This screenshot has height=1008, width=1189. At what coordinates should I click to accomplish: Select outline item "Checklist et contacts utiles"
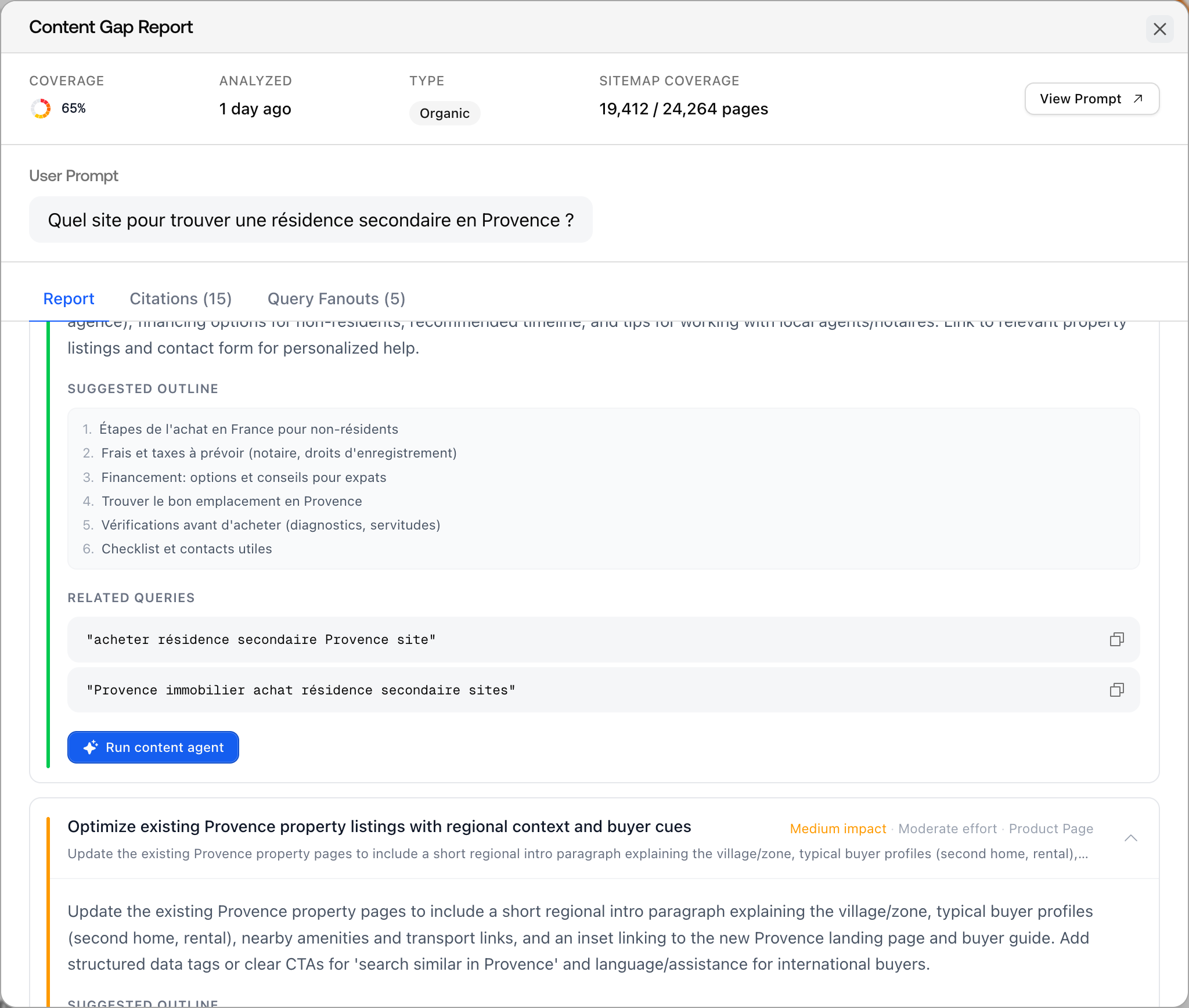tap(186, 549)
